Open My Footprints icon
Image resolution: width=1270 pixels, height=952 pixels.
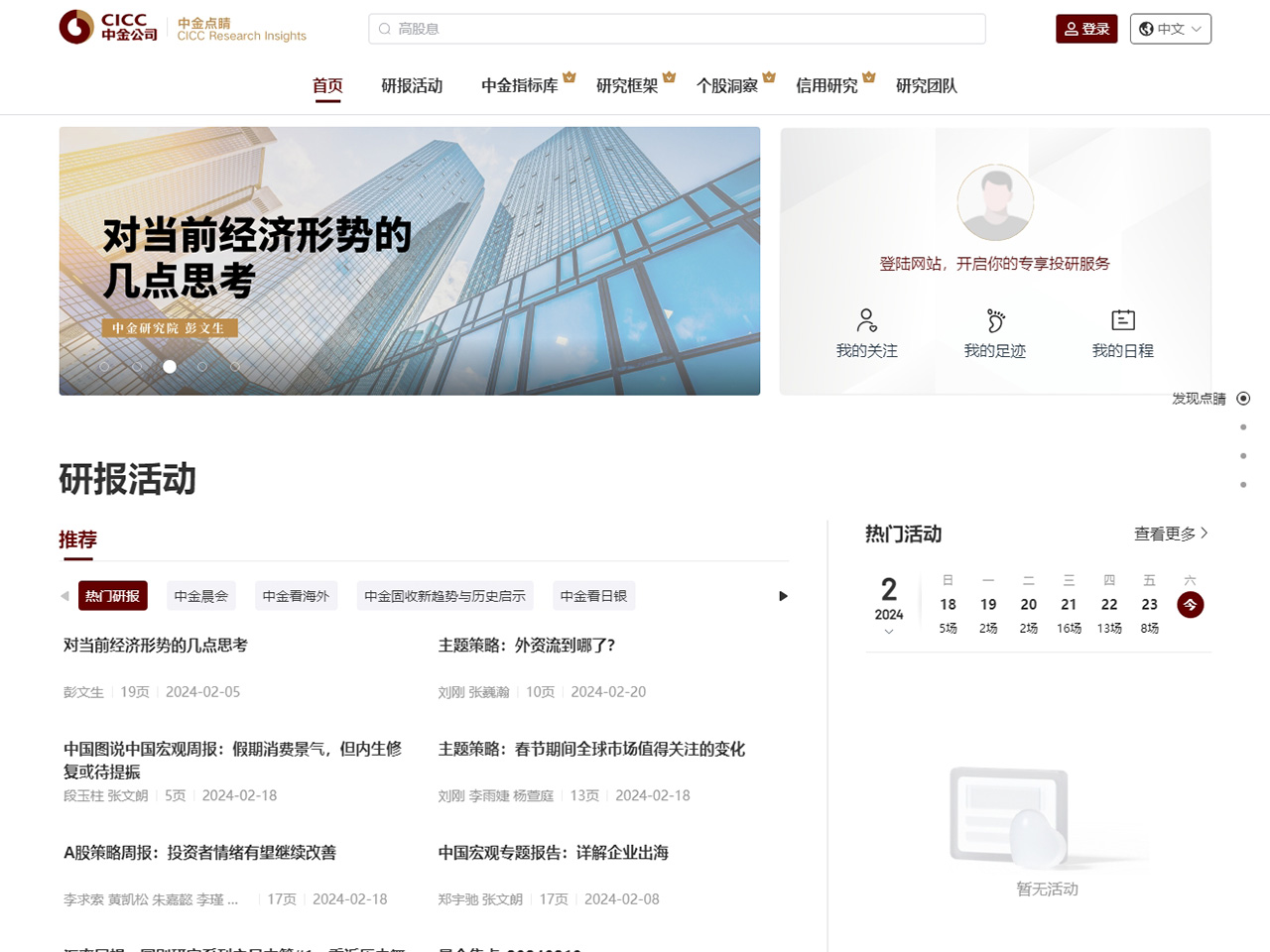pyautogui.click(x=994, y=320)
